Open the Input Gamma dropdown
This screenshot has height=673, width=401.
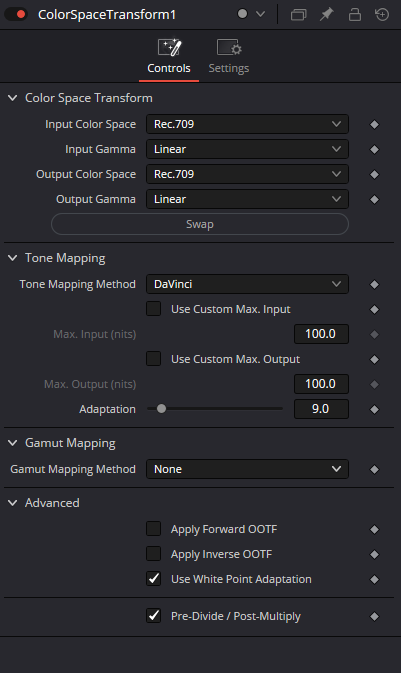(247, 149)
